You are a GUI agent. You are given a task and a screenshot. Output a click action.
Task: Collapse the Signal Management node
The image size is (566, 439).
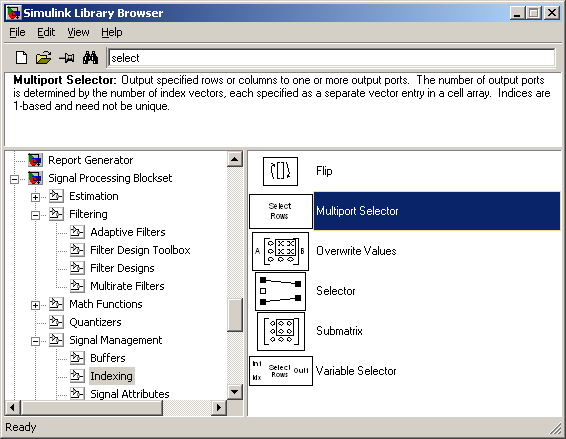point(35,341)
